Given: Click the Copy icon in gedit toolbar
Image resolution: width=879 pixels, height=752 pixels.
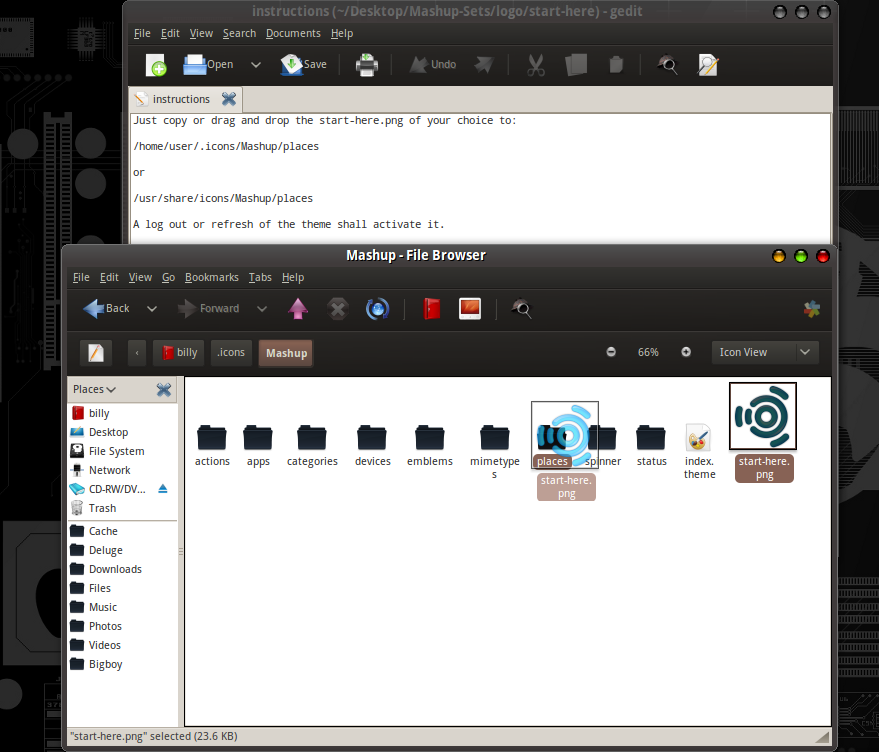Looking at the screenshot, I should point(576,65).
